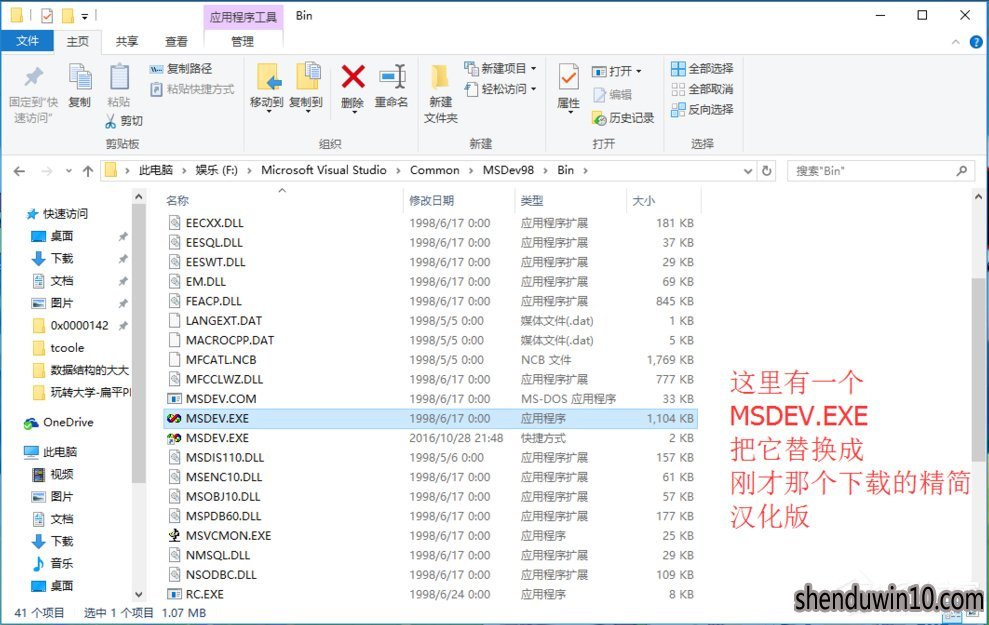Expand address bar history dropdown
The width and height of the screenshot is (989, 625).
click(x=747, y=171)
